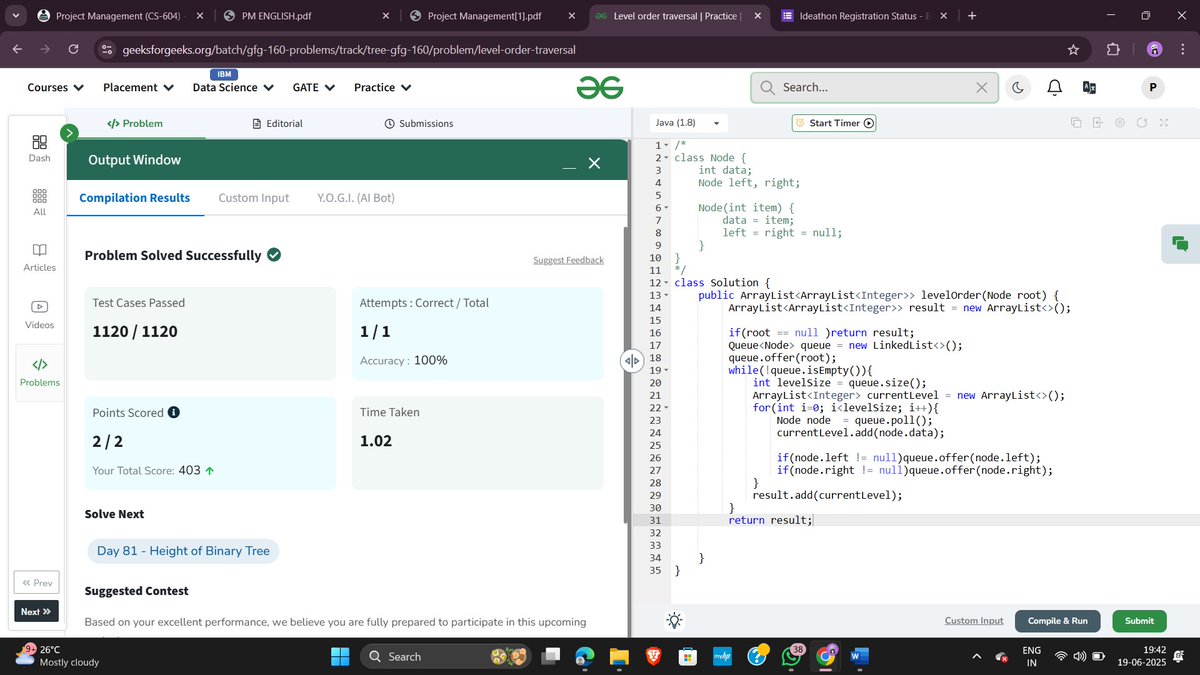
Task: Select the Y.O.G.I. (AI Bot) tab
Action: pos(356,198)
